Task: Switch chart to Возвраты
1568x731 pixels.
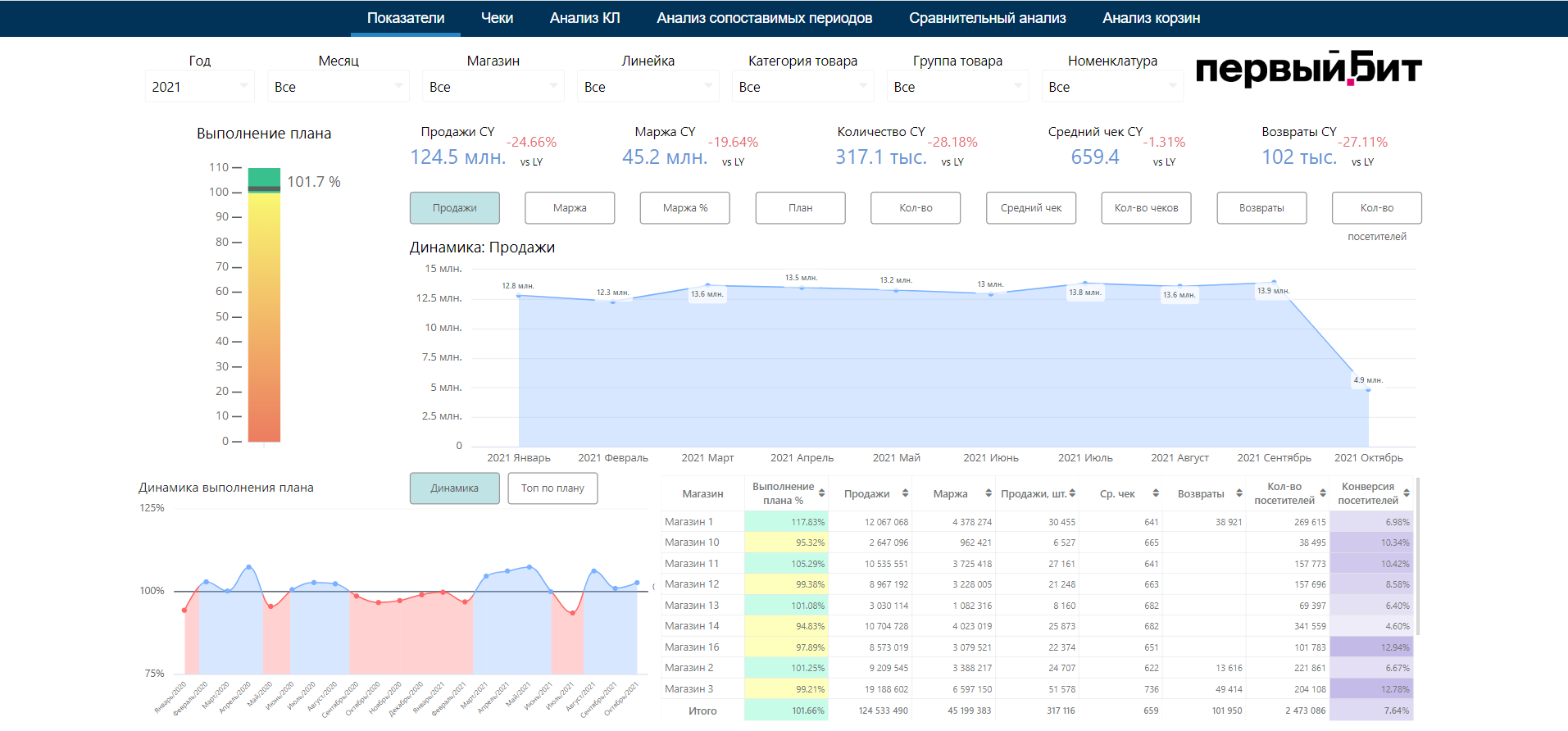Action: pos(1261,207)
